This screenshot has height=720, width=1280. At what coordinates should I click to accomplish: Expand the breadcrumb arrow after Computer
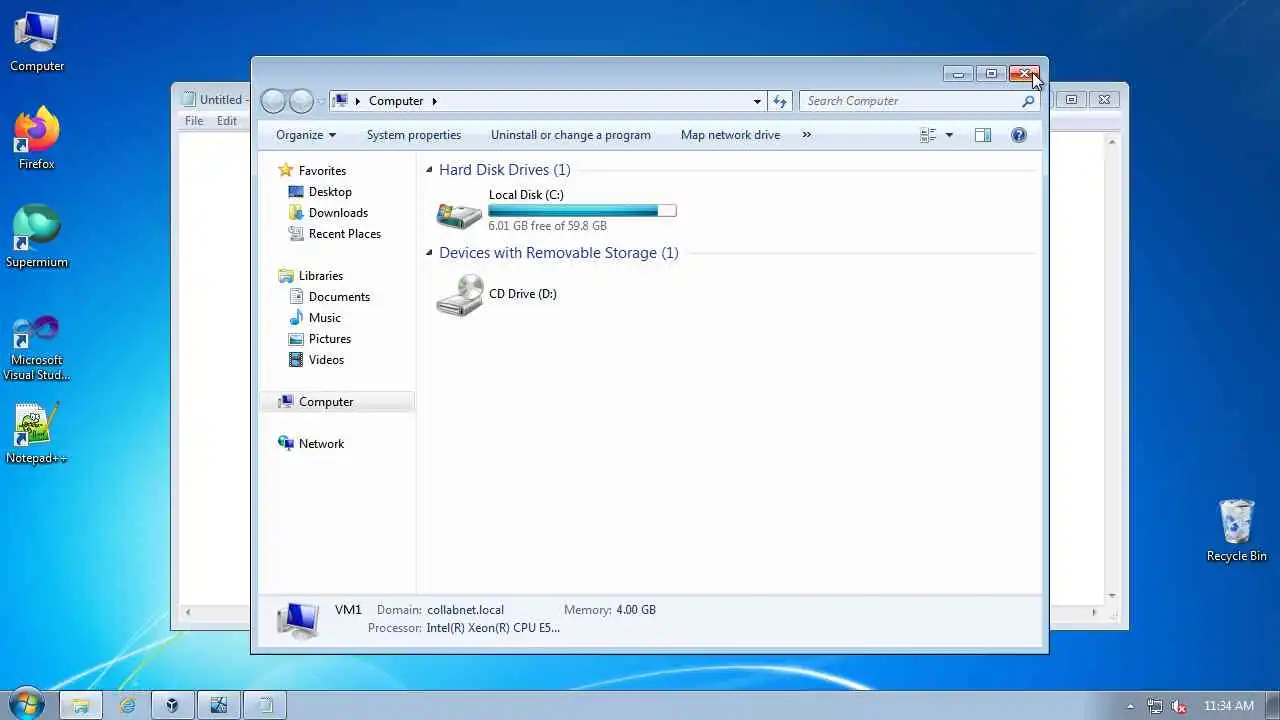pyautogui.click(x=434, y=101)
